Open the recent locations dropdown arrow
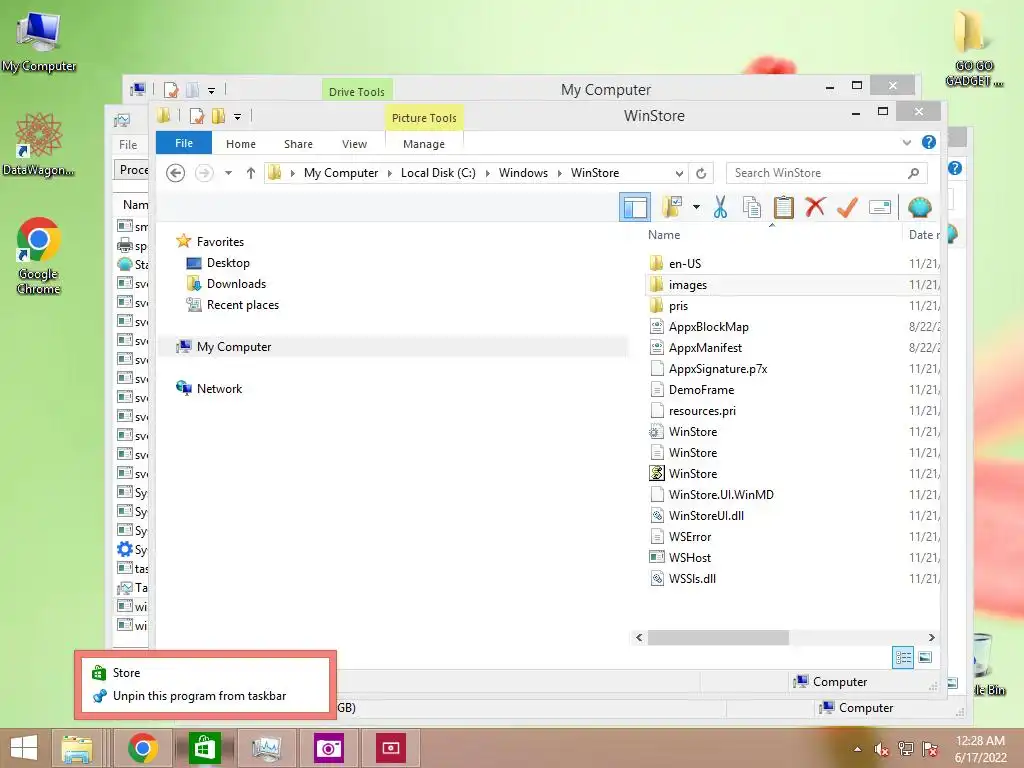 (x=229, y=173)
